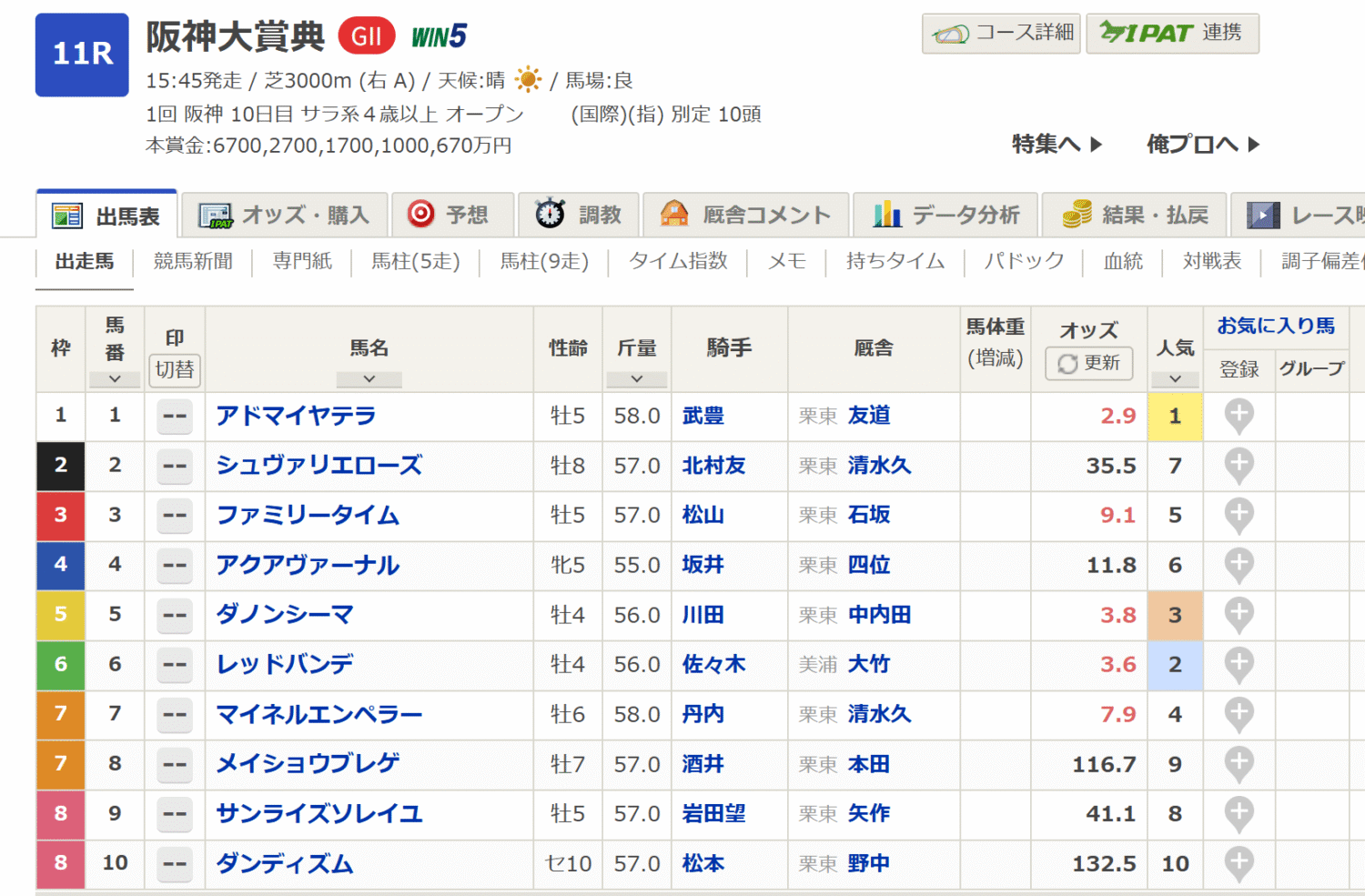The width and height of the screenshot is (1365, 896).
Task: Switch to the オッズ・購入 tab
Action: click(x=285, y=215)
